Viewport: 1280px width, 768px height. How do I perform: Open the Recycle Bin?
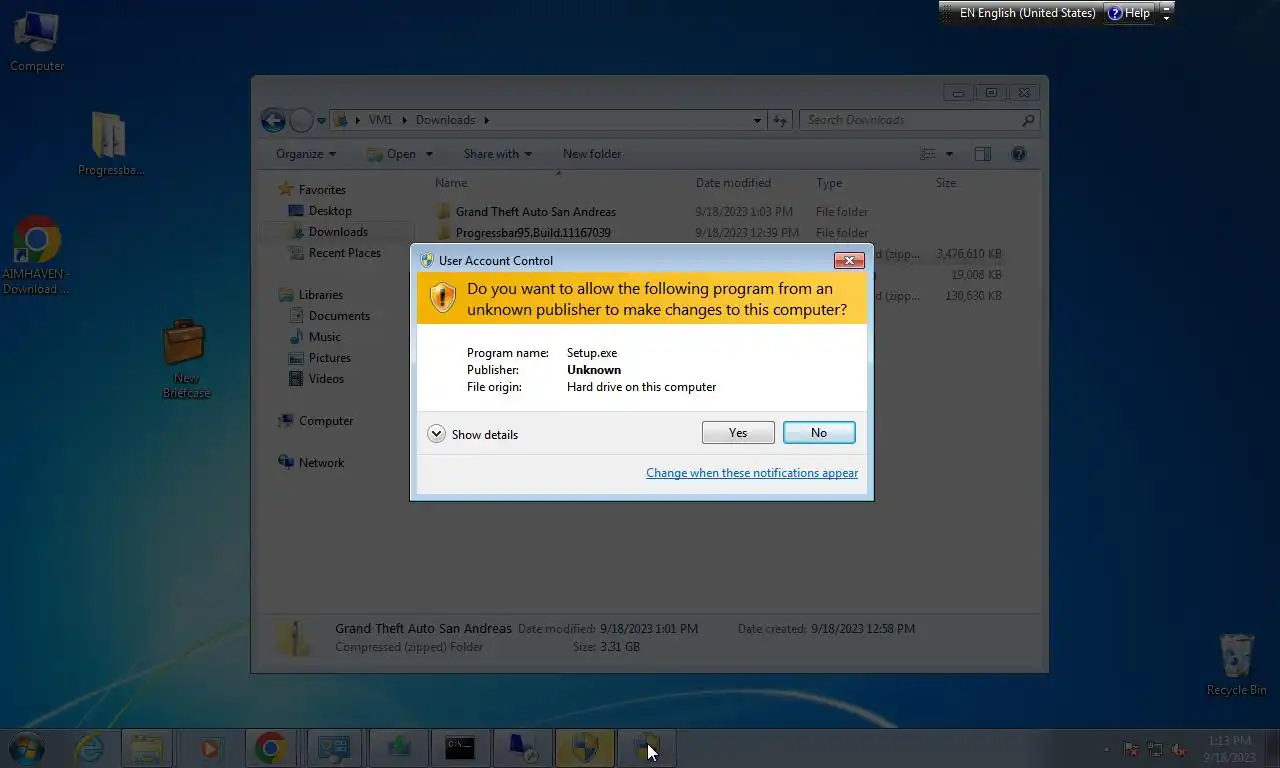click(x=1237, y=664)
